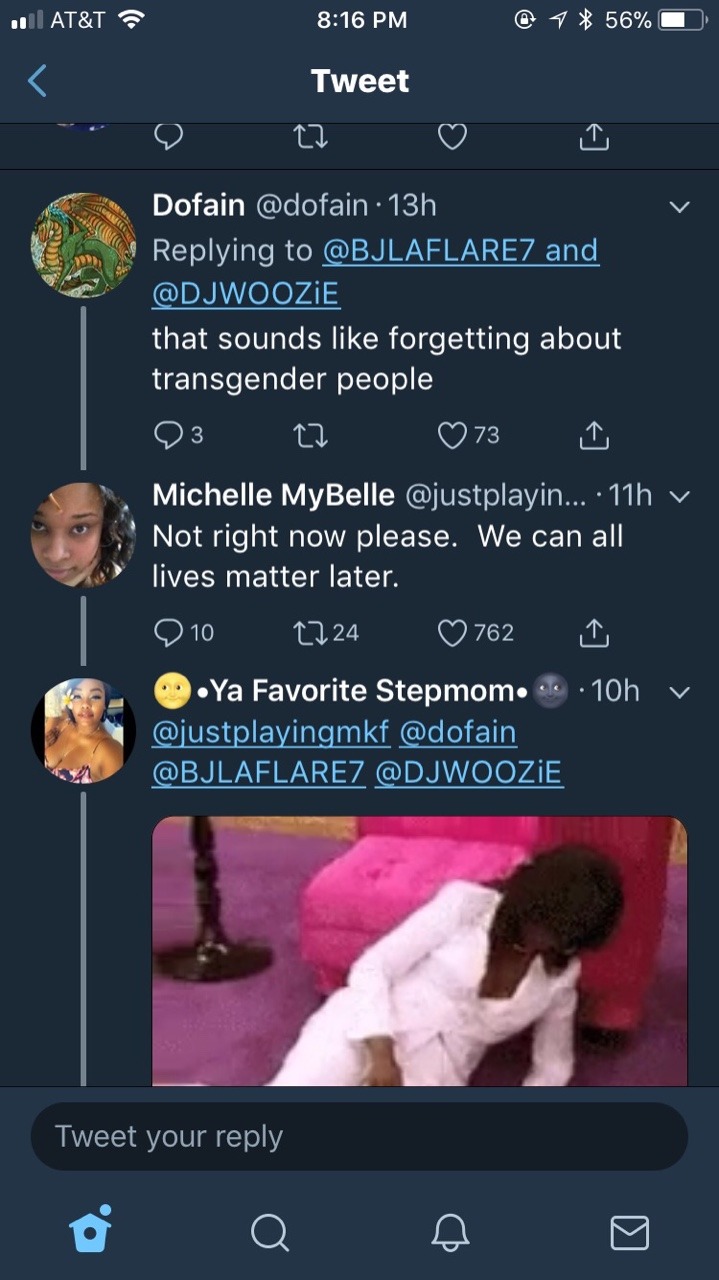Screen dimensions: 719x1280
Task: Like the tweet with 762 likes
Action: pos(453,632)
